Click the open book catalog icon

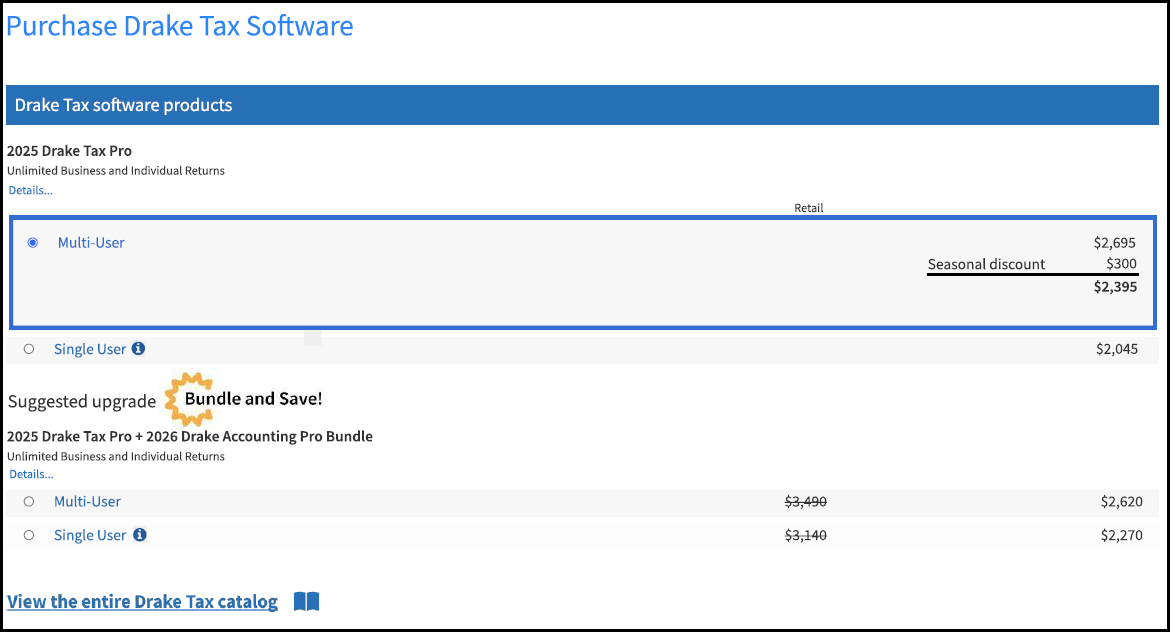(307, 601)
